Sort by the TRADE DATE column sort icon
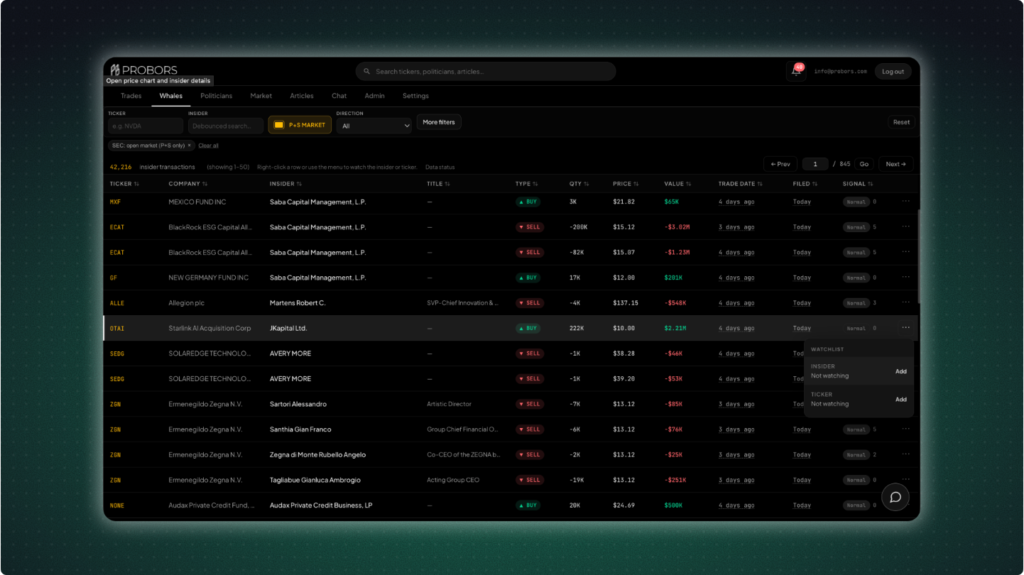The image size is (1024, 575). point(760,184)
